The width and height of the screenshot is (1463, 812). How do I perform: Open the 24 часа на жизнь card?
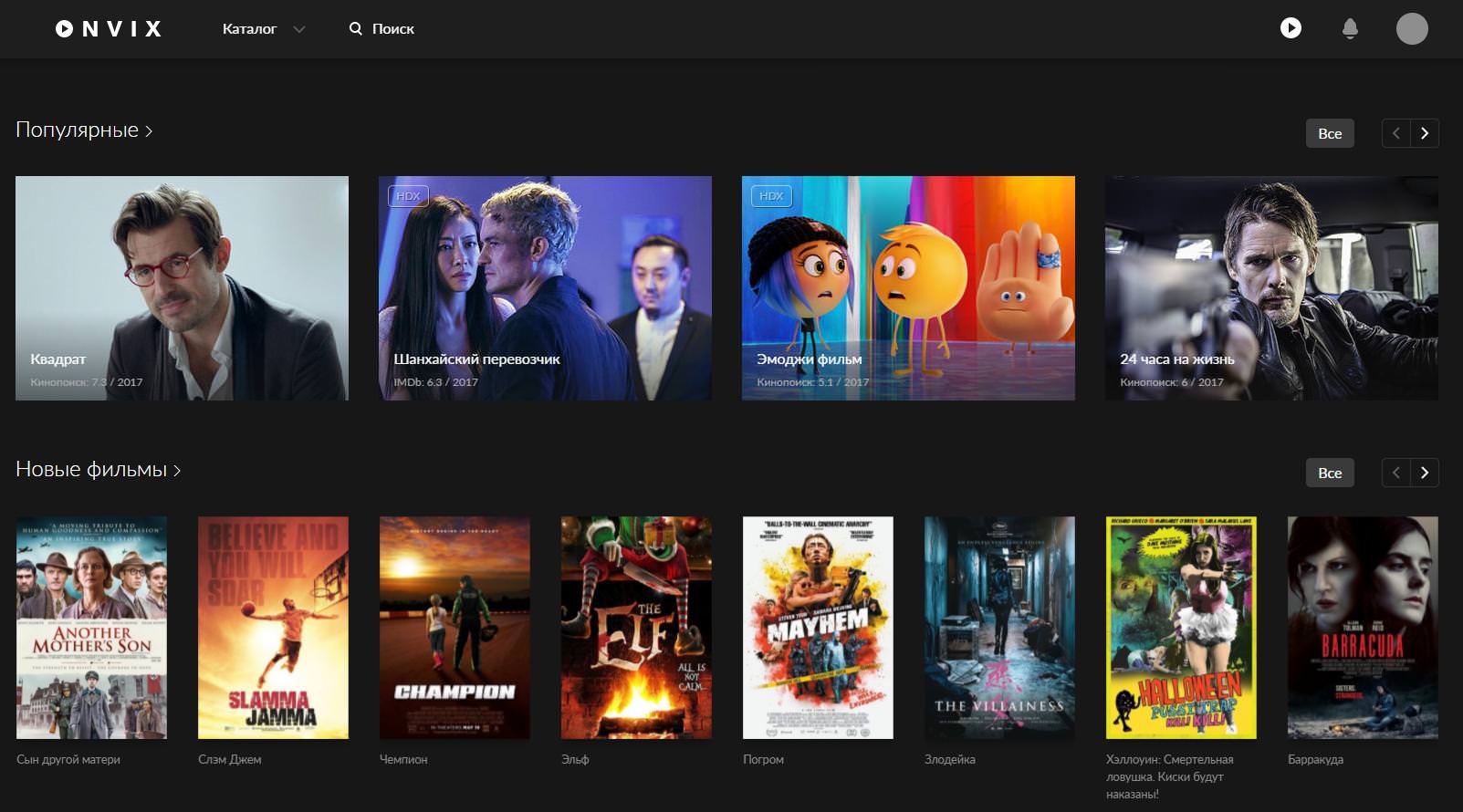(1271, 288)
